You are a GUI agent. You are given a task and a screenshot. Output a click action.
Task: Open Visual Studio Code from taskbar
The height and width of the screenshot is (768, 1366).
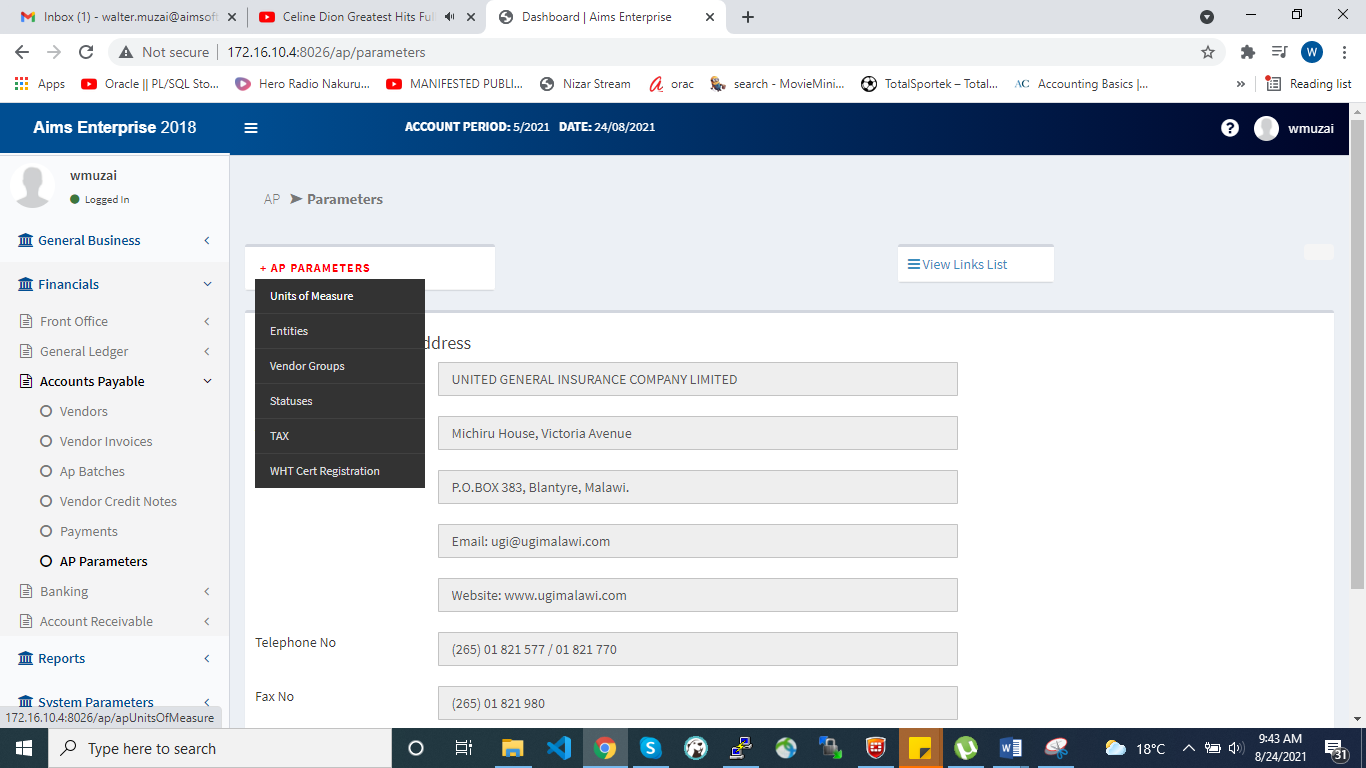559,748
